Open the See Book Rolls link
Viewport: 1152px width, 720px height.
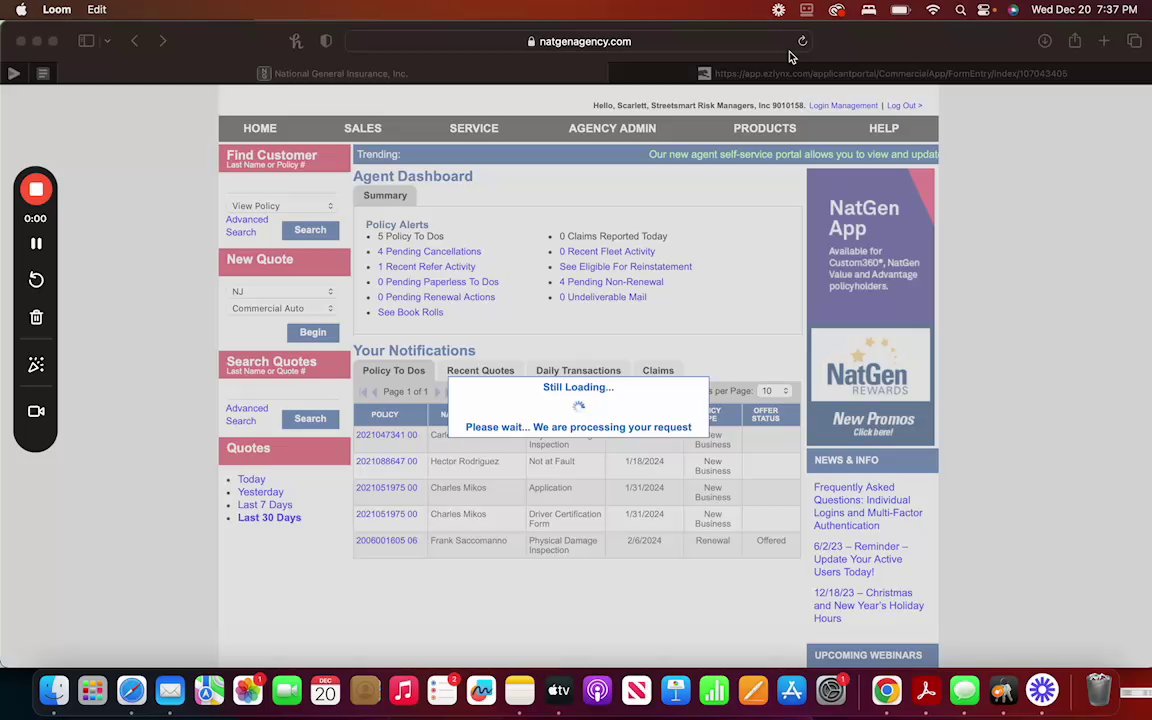(x=410, y=312)
